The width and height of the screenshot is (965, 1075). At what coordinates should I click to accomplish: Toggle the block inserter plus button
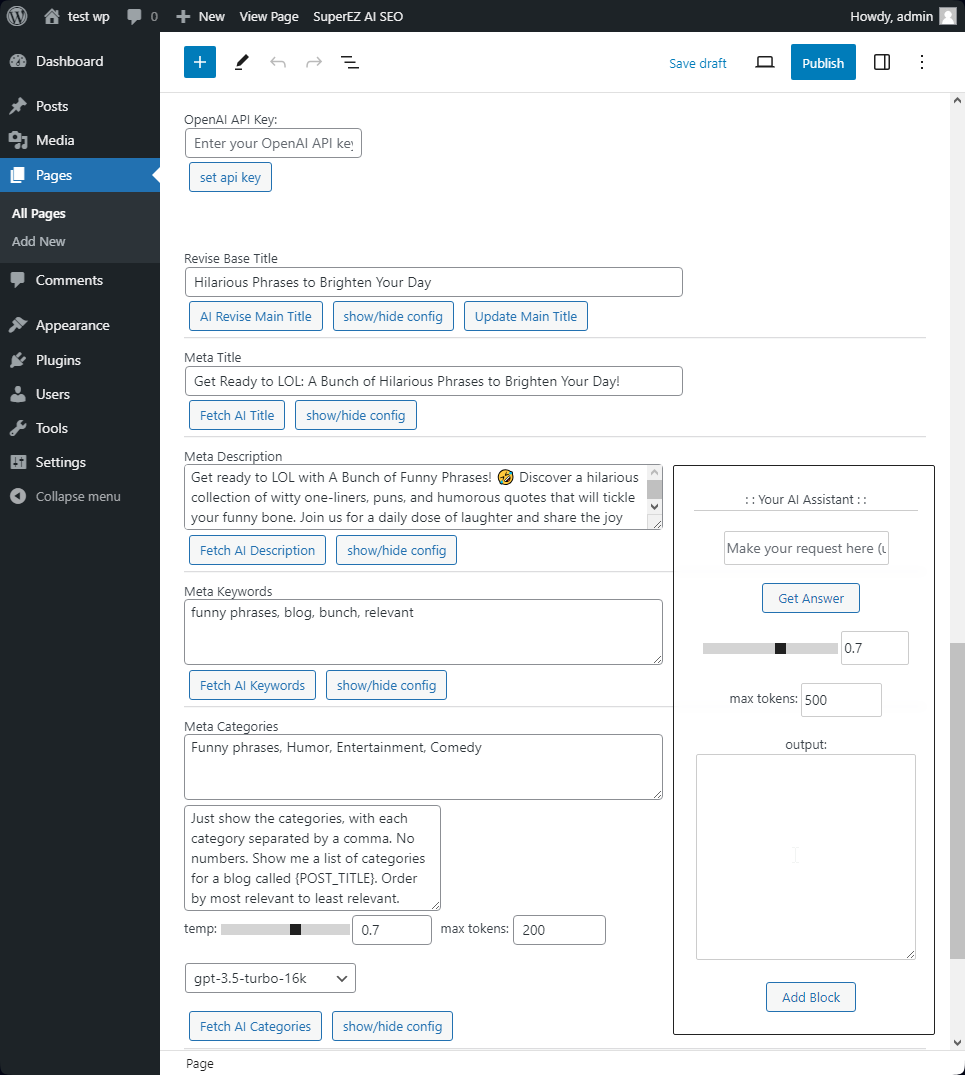pos(200,62)
